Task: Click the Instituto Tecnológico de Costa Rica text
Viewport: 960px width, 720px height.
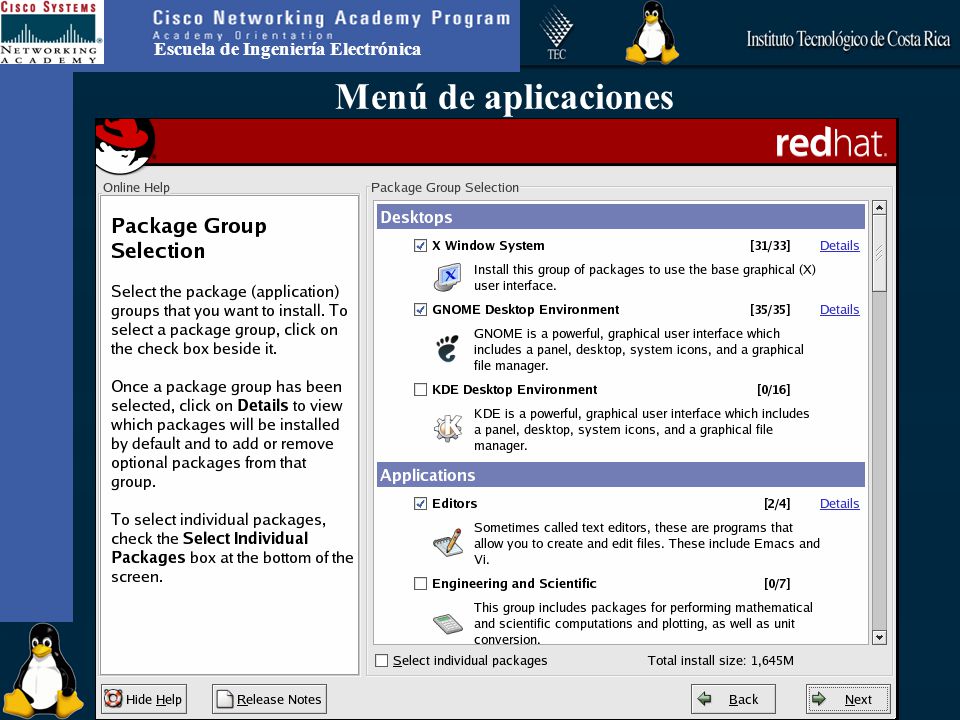Action: (848, 39)
